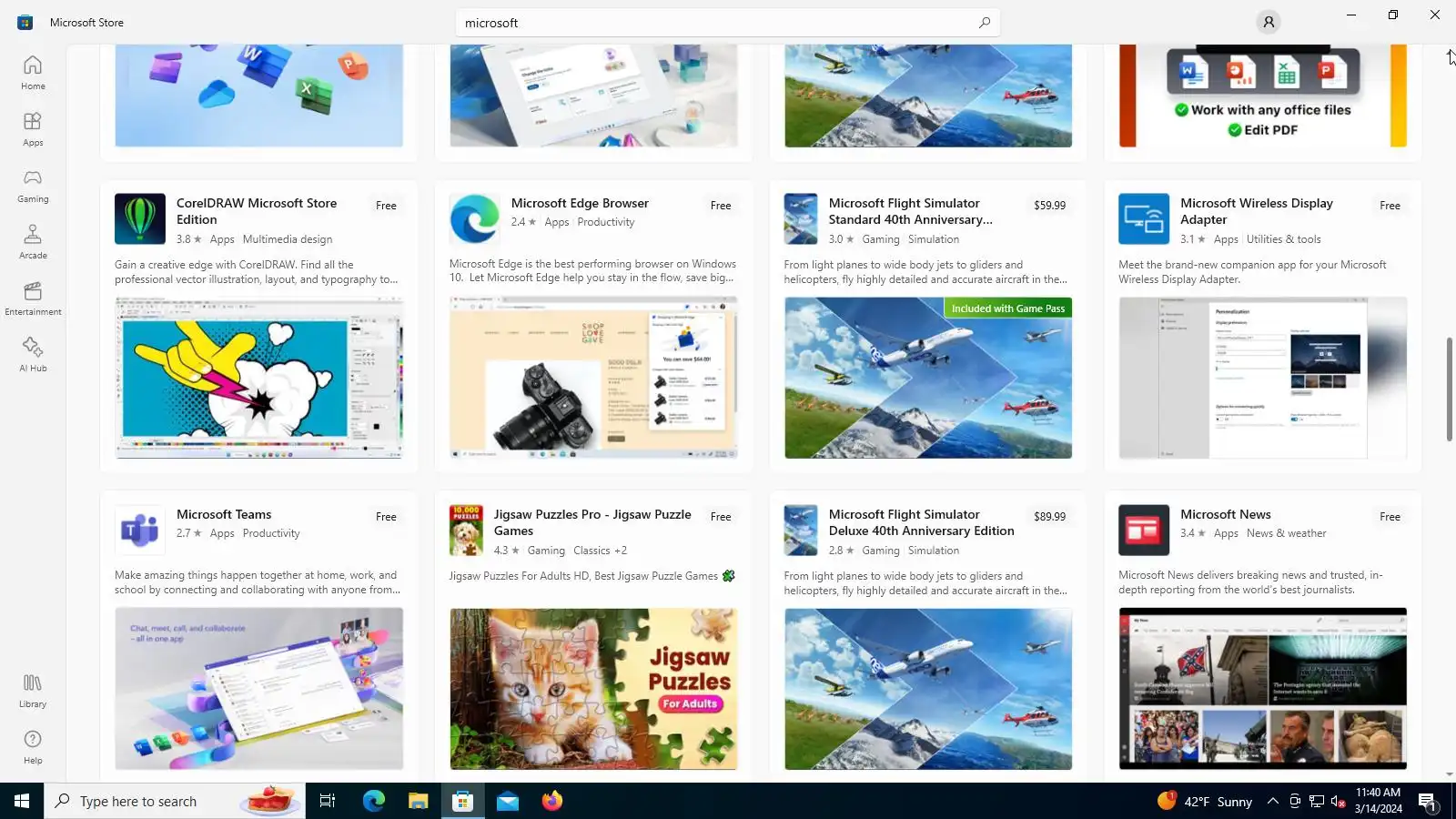Click the Flight Simulator Standard 40th Anniversary icon
This screenshot has height=819, width=1456.
click(x=801, y=219)
